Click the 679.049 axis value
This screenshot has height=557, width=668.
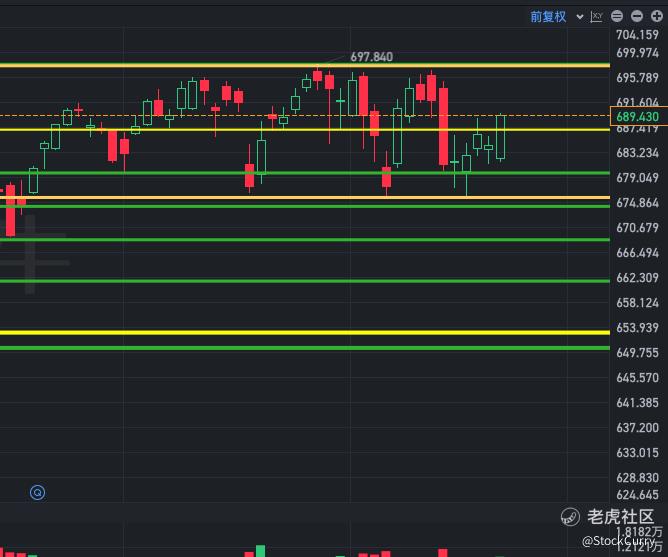(x=637, y=178)
